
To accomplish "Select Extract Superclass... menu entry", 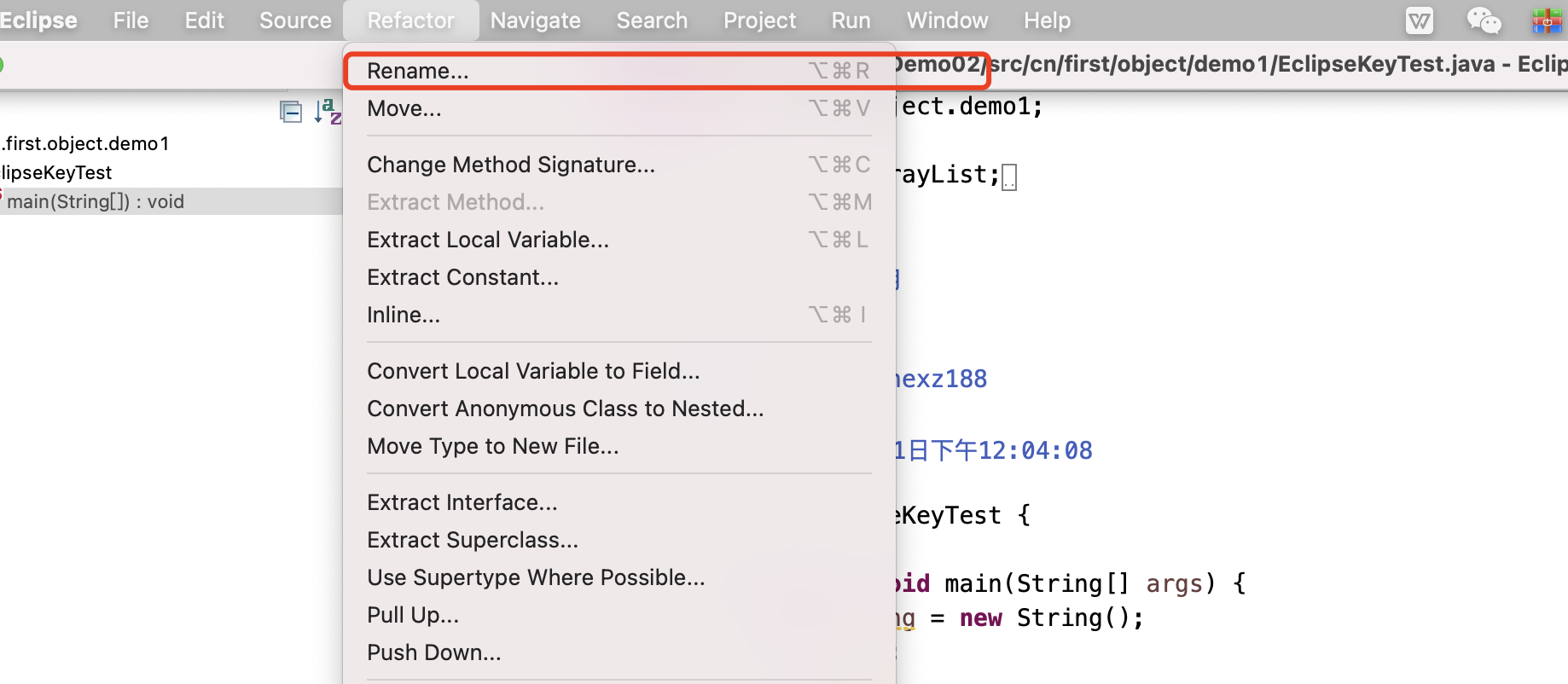I will pos(619,540).
